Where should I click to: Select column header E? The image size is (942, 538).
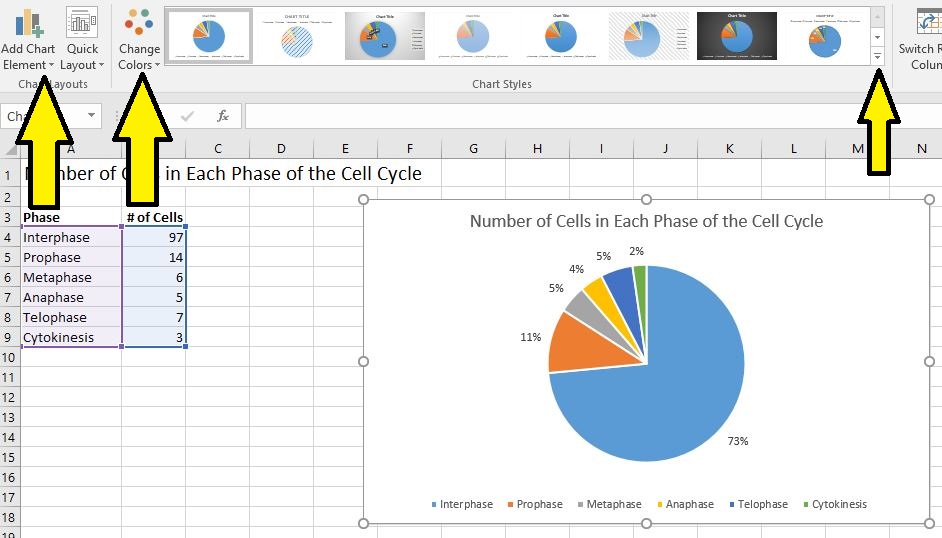tap(345, 149)
